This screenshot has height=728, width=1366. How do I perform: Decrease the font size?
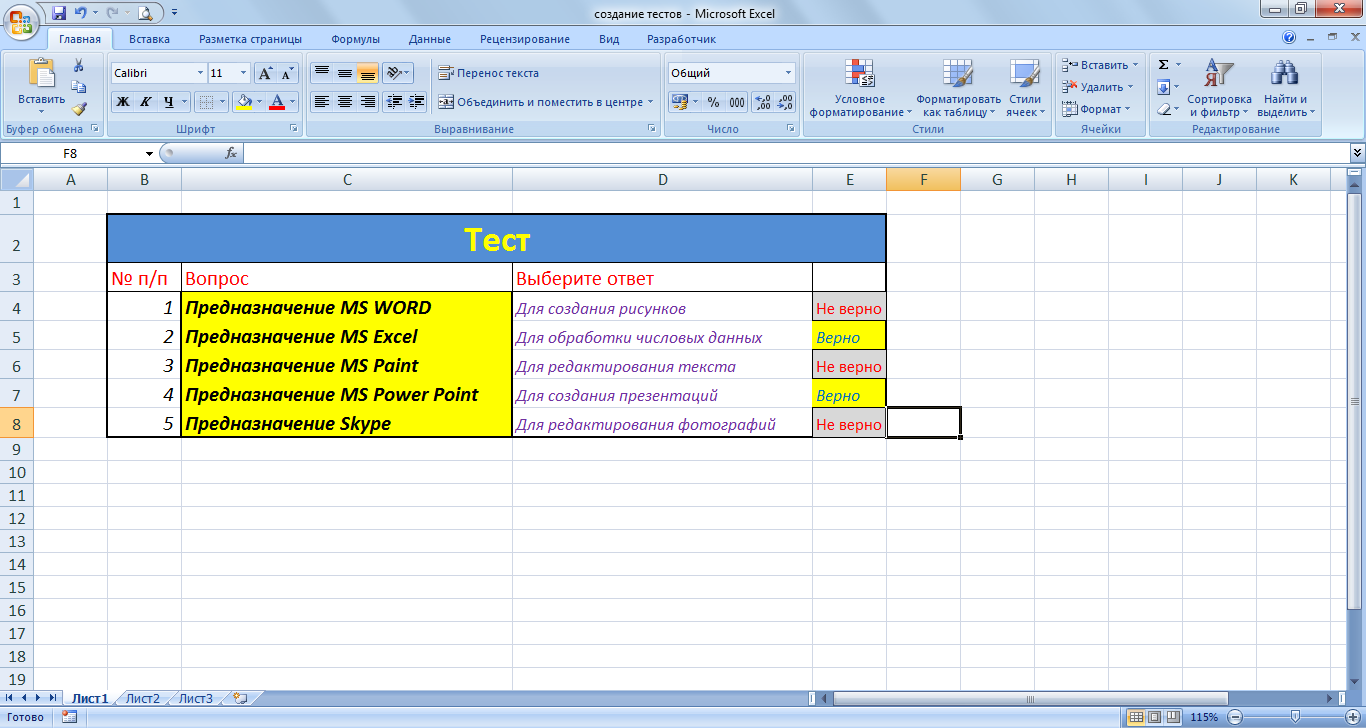(x=287, y=73)
